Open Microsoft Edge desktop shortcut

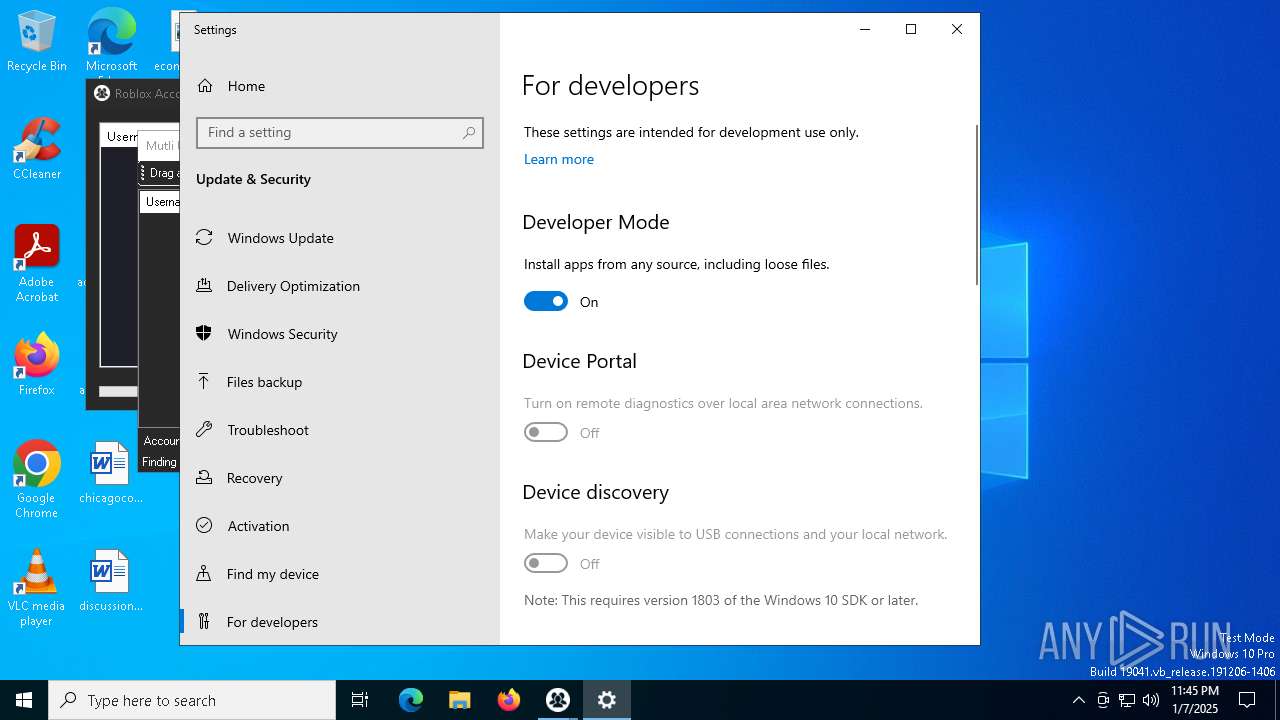[x=111, y=41]
